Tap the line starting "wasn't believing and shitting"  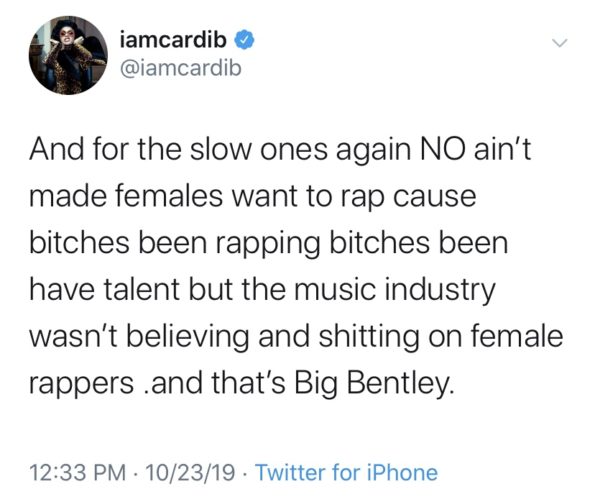point(296,337)
